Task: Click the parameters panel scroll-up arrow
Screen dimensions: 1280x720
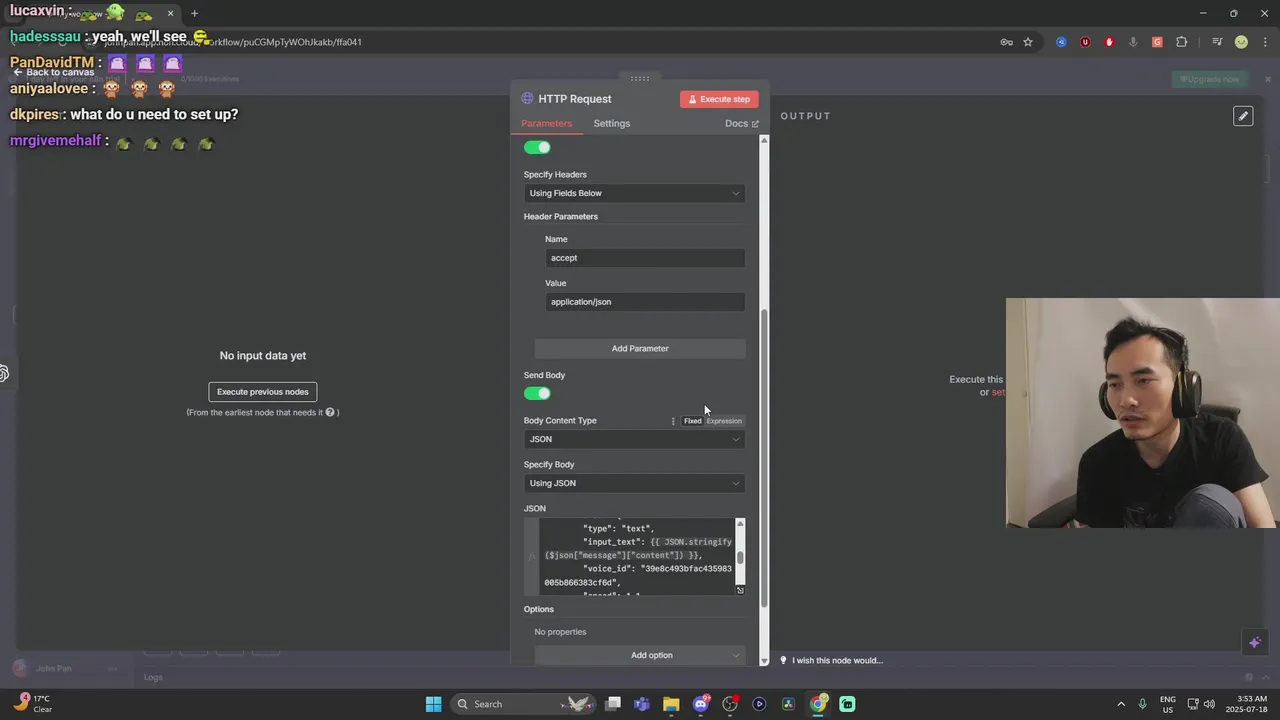Action: coord(764,140)
